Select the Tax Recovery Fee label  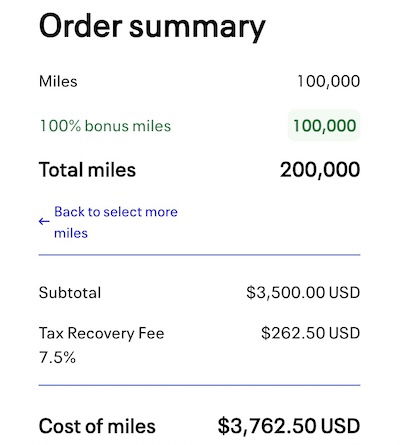(x=102, y=333)
